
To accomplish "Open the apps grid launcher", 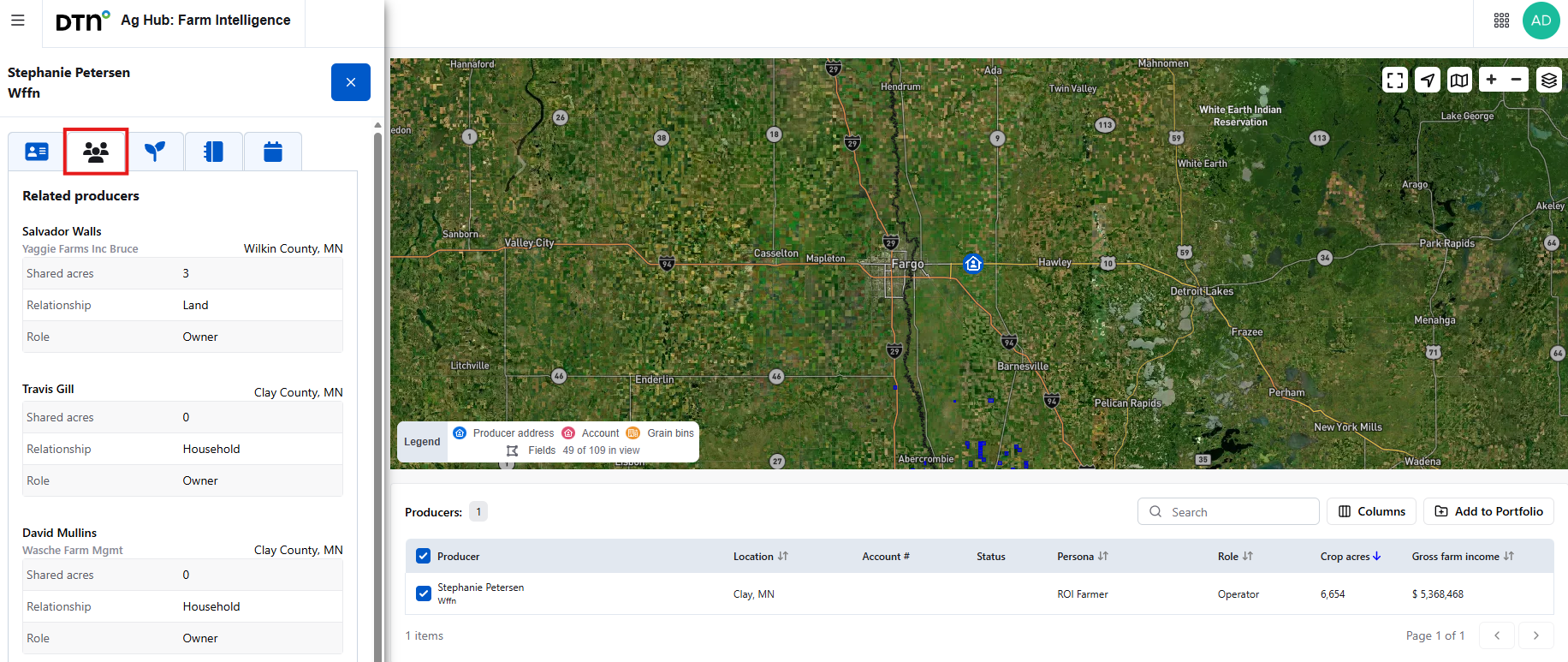I will (x=1501, y=21).
